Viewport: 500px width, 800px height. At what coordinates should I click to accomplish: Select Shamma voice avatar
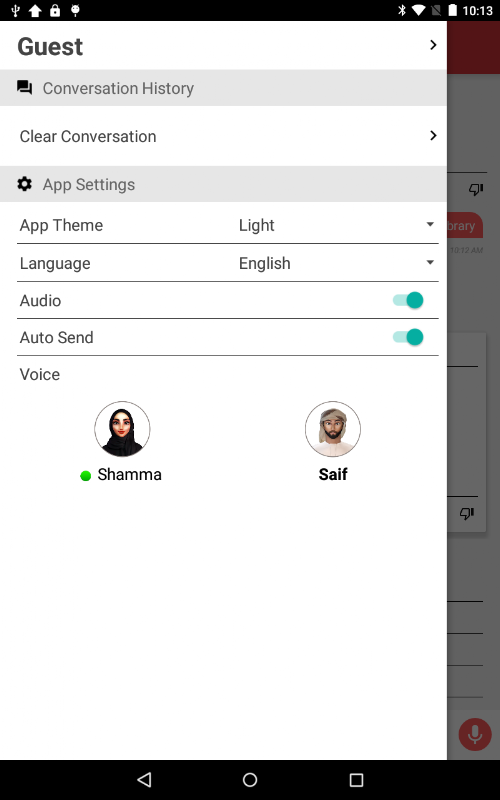pos(122,429)
